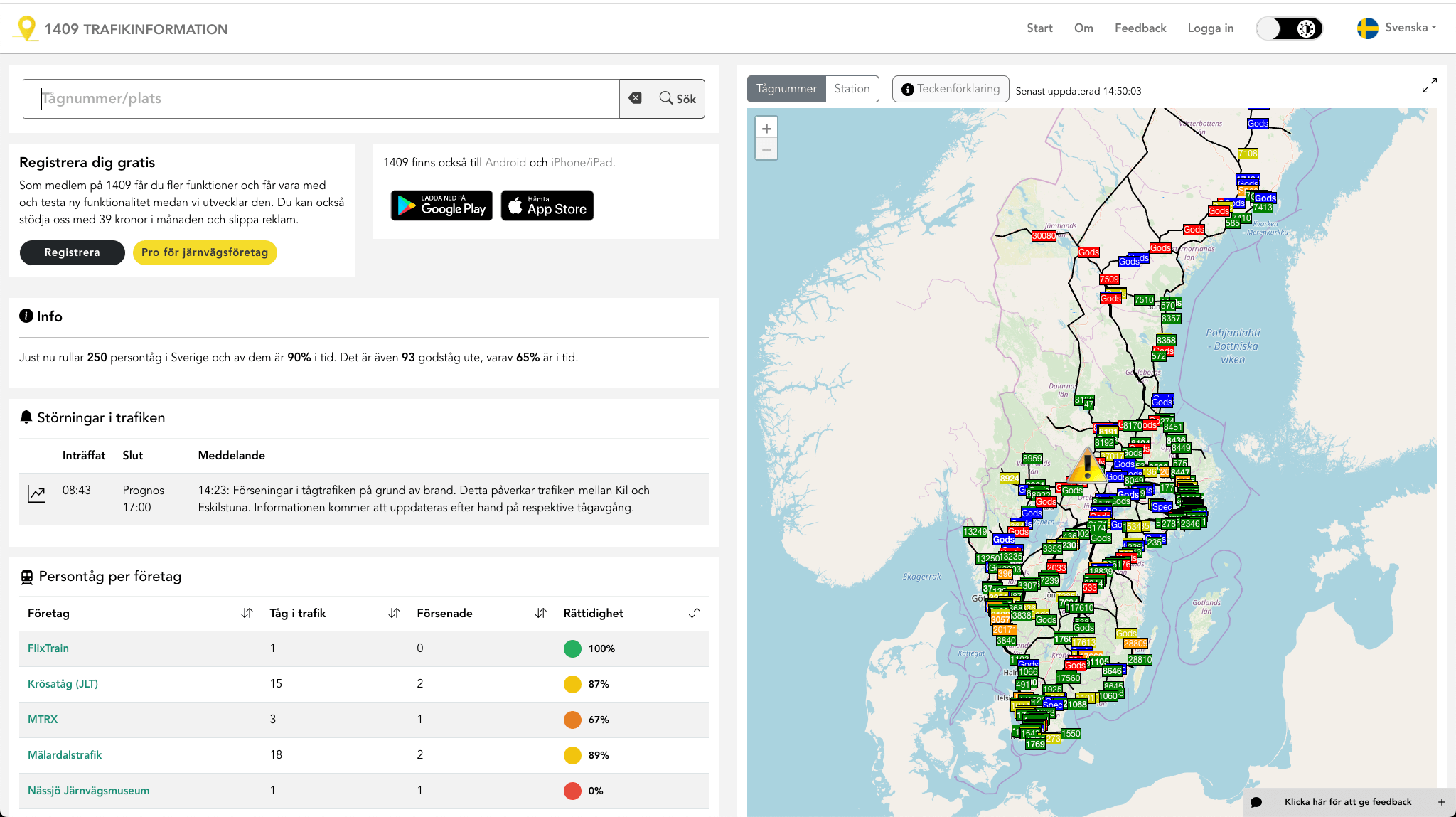Select train 28810 label on map

(1140, 660)
